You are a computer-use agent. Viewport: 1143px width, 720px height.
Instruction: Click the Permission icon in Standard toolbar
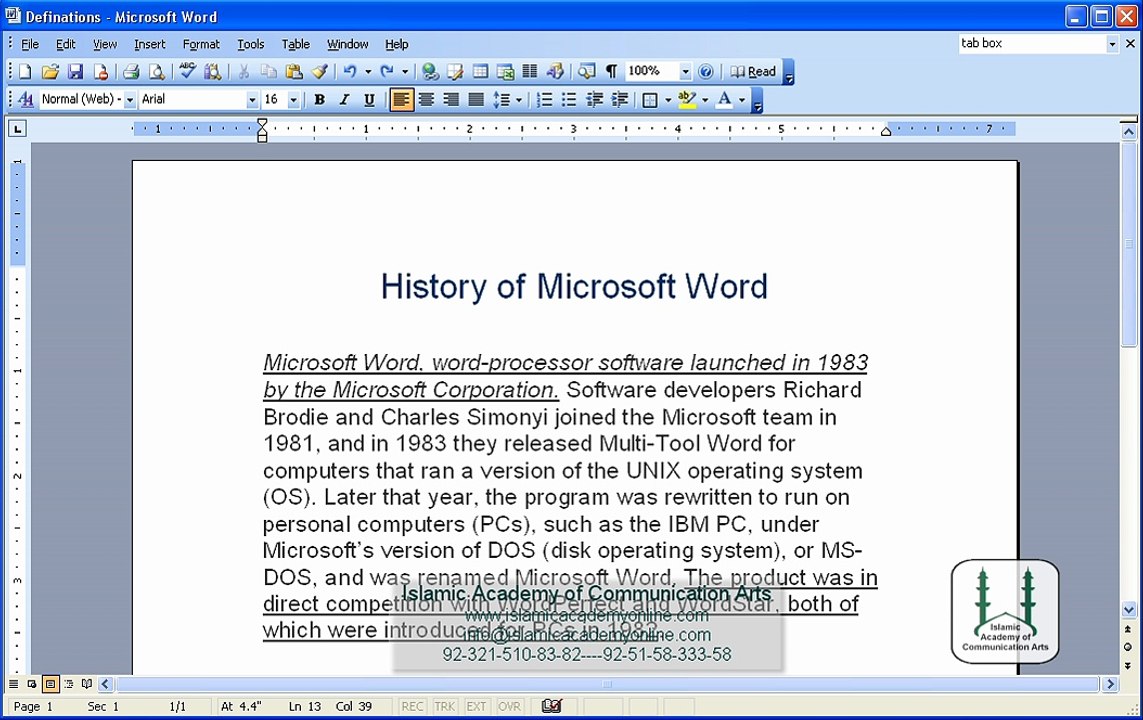click(x=101, y=71)
